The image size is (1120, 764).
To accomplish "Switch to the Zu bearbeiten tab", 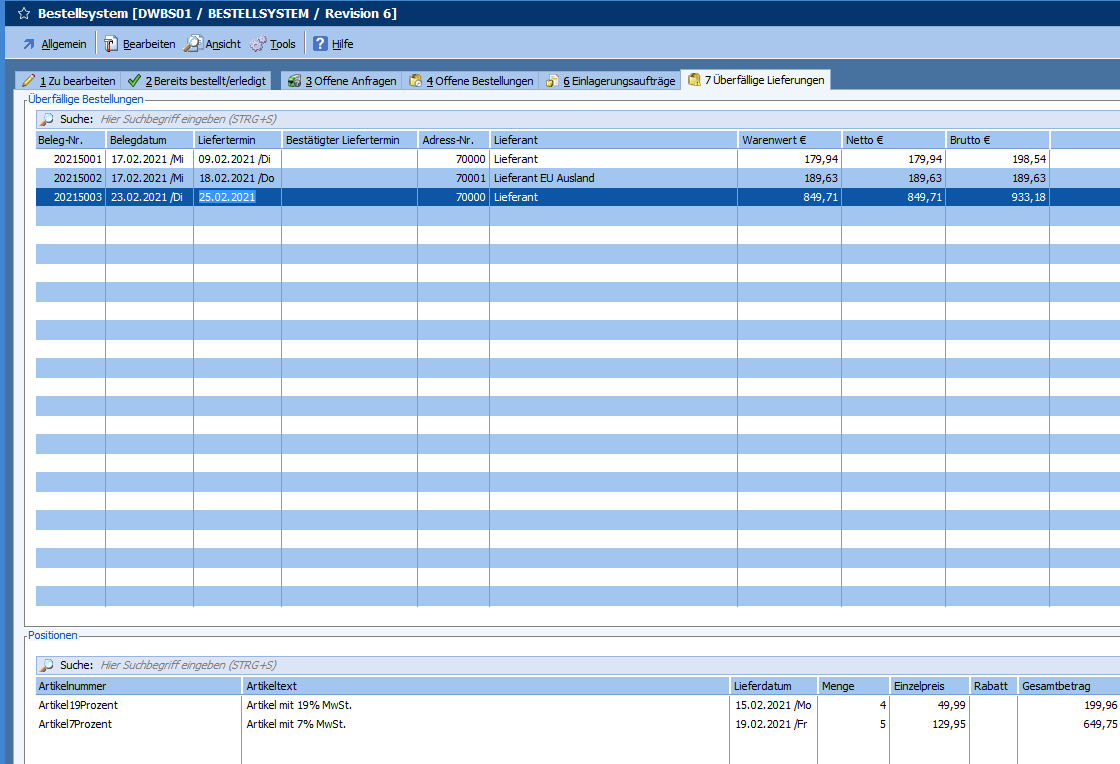I will click(x=68, y=81).
